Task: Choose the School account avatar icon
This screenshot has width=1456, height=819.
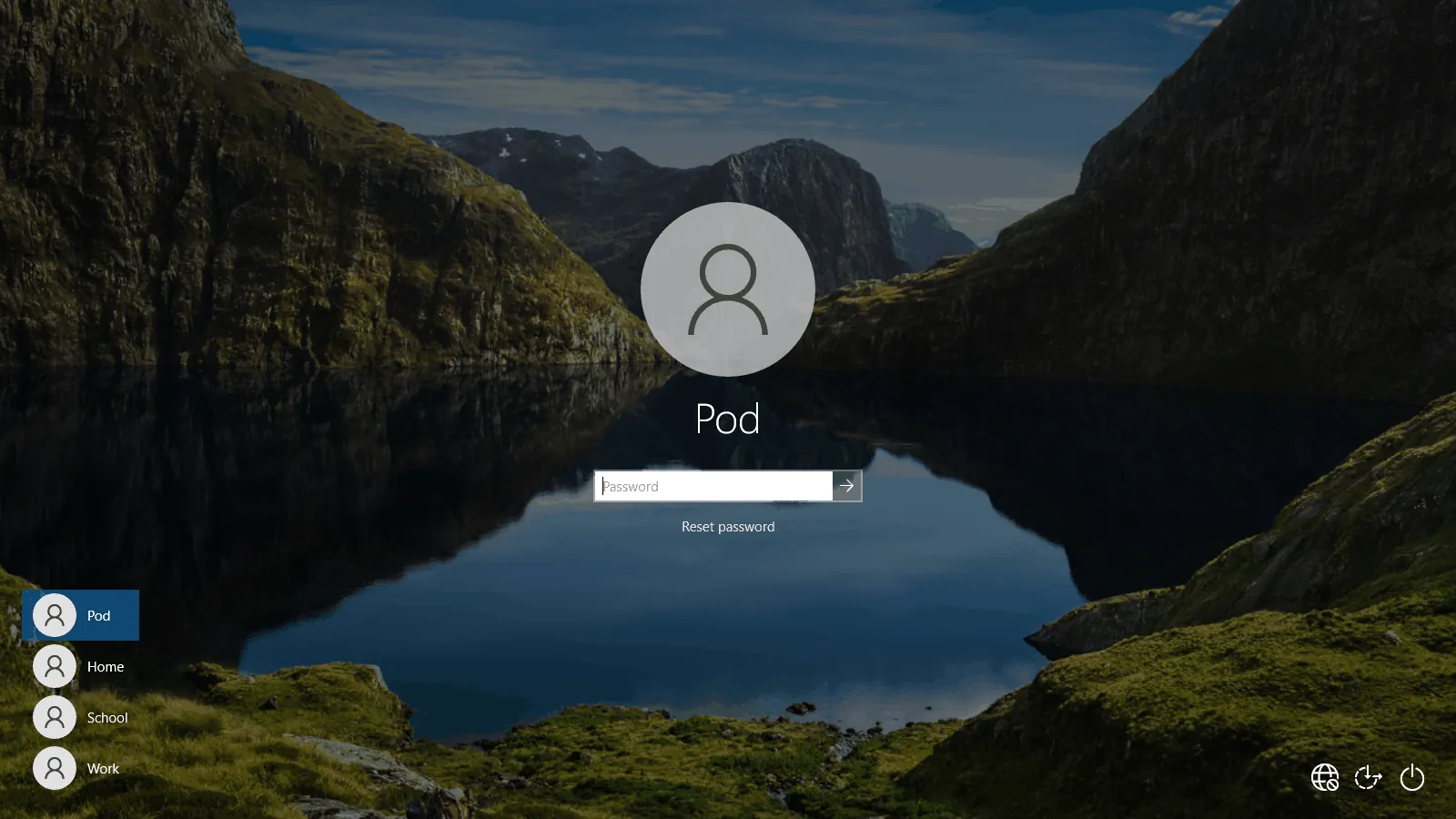Action: [55, 718]
